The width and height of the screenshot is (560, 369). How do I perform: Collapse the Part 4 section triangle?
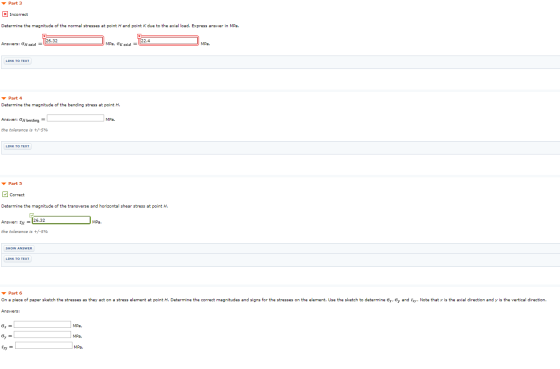click(4, 98)
